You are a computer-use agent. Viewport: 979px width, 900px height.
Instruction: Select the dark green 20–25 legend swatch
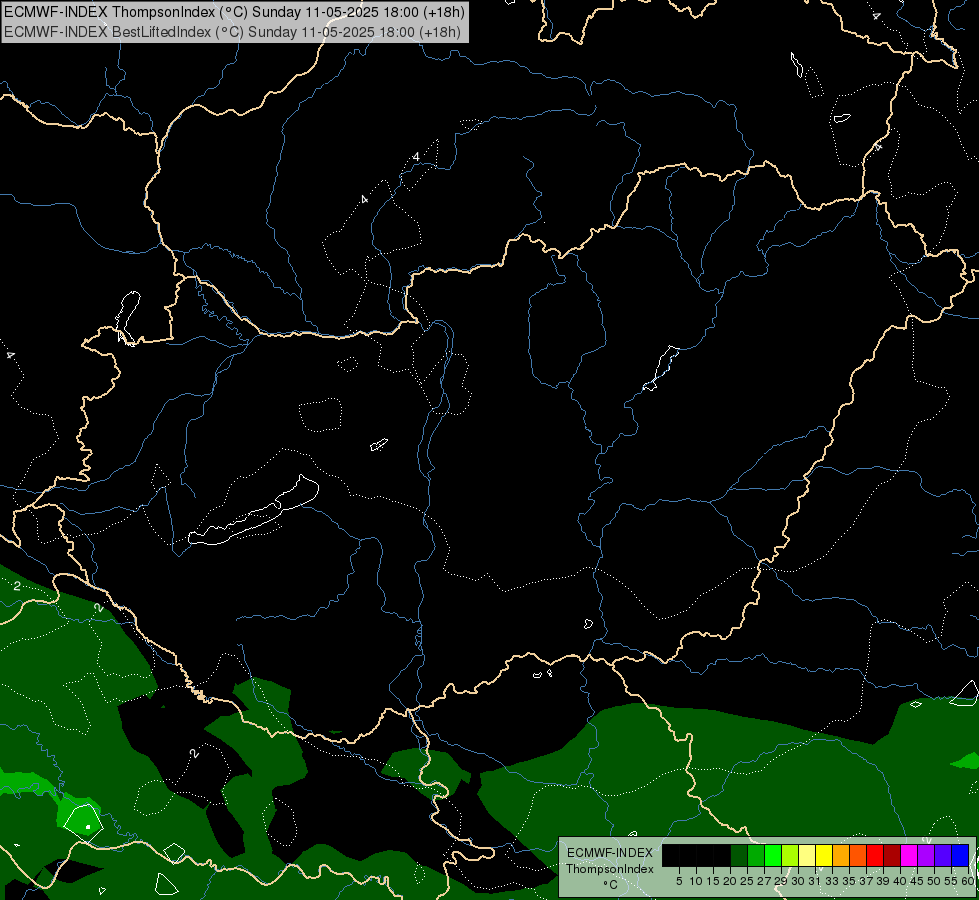pyautogui.click(x=739, y=856)
